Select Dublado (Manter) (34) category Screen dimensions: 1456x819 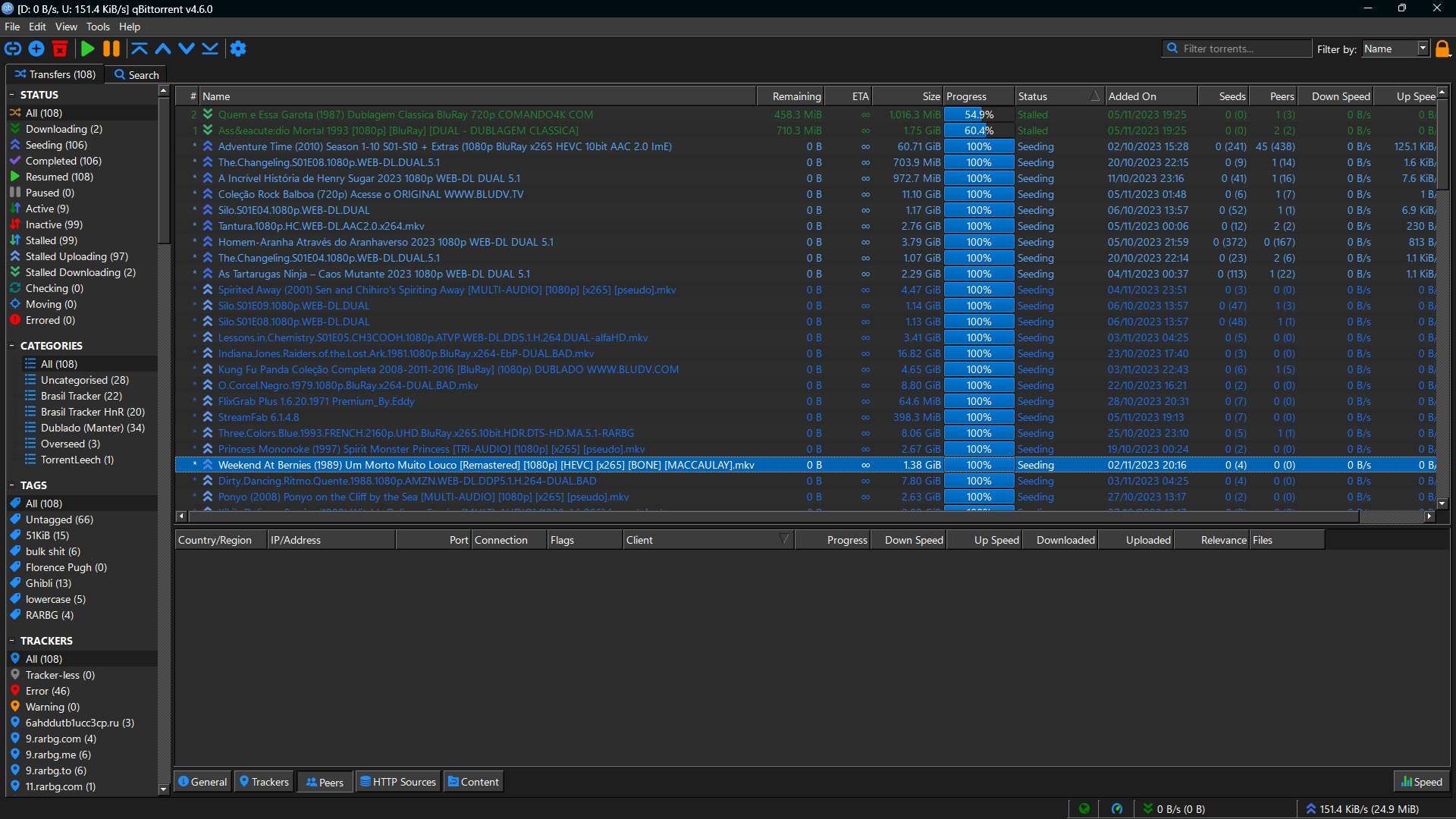pyautogui.click(x=93, y=428)
